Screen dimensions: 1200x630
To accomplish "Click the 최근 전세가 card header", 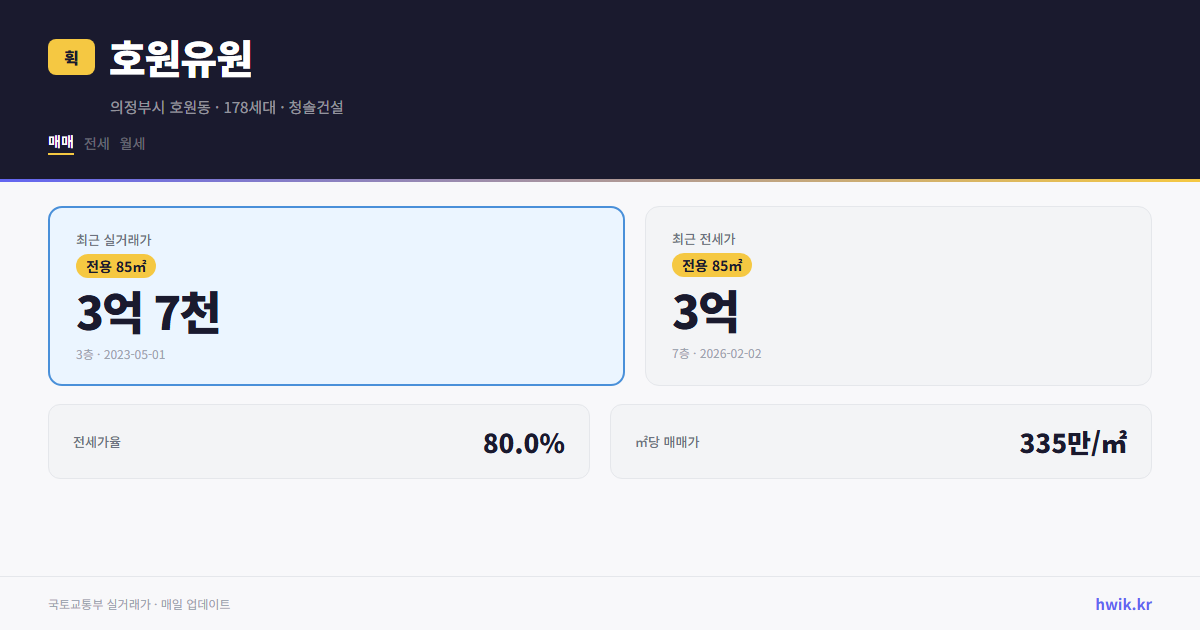I will tap(706, 239).
